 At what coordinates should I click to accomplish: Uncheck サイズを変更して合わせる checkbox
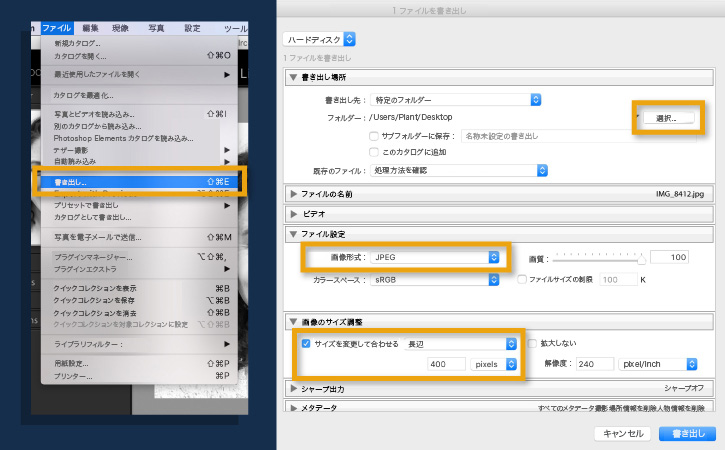306,344
